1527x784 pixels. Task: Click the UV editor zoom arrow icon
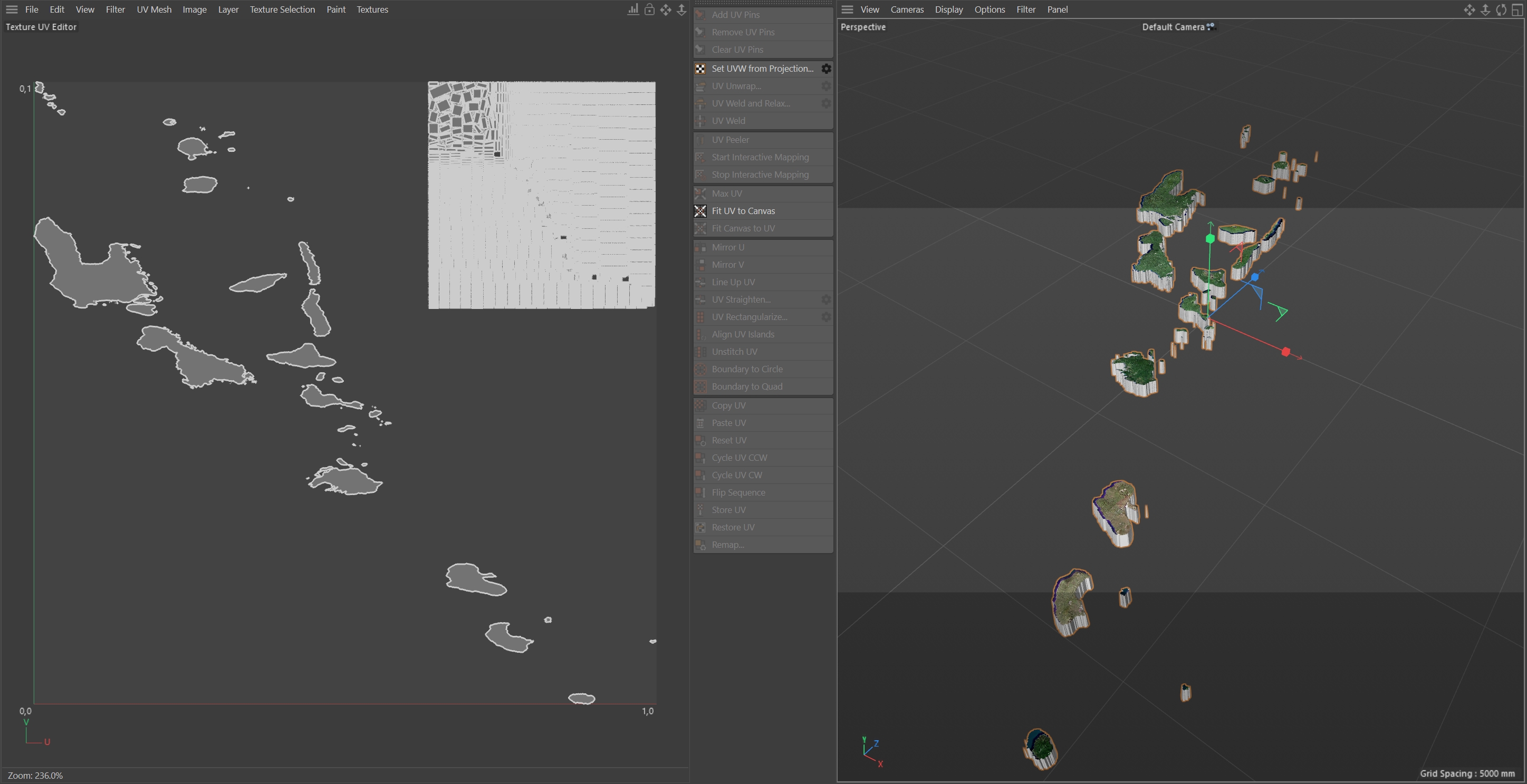click(x=681, y=9)
